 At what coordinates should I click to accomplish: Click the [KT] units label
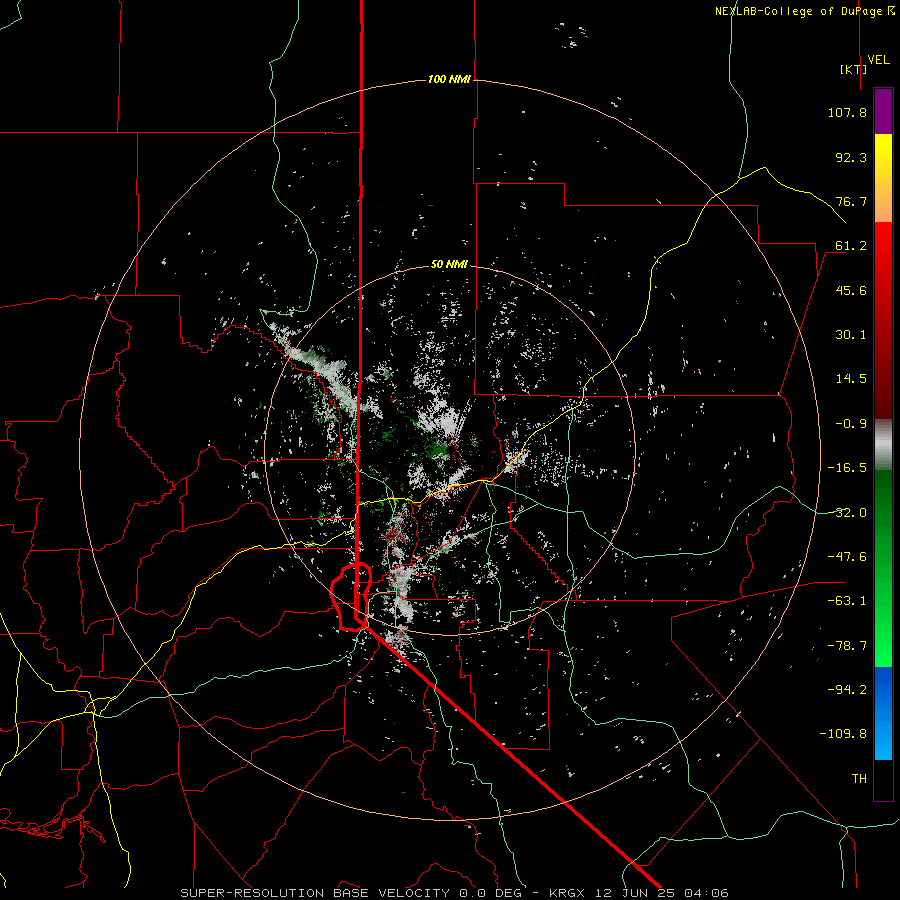click(854, 69)
